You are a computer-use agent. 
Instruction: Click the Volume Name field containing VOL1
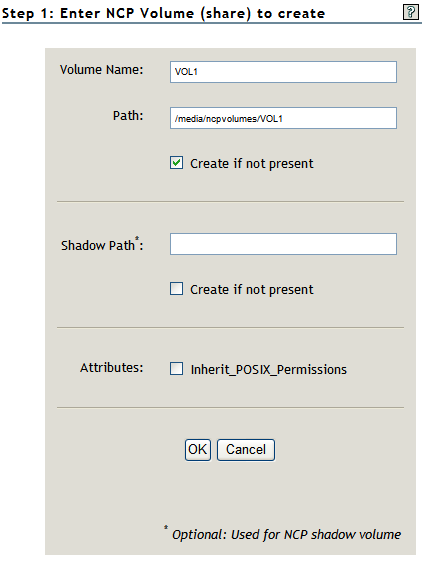coord(283,72)
